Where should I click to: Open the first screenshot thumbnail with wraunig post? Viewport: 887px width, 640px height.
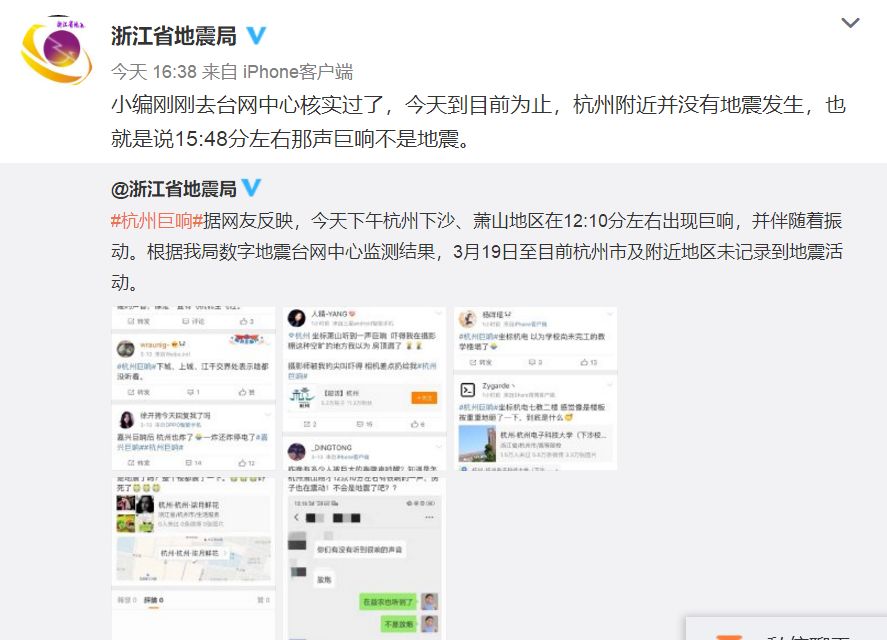193,388
